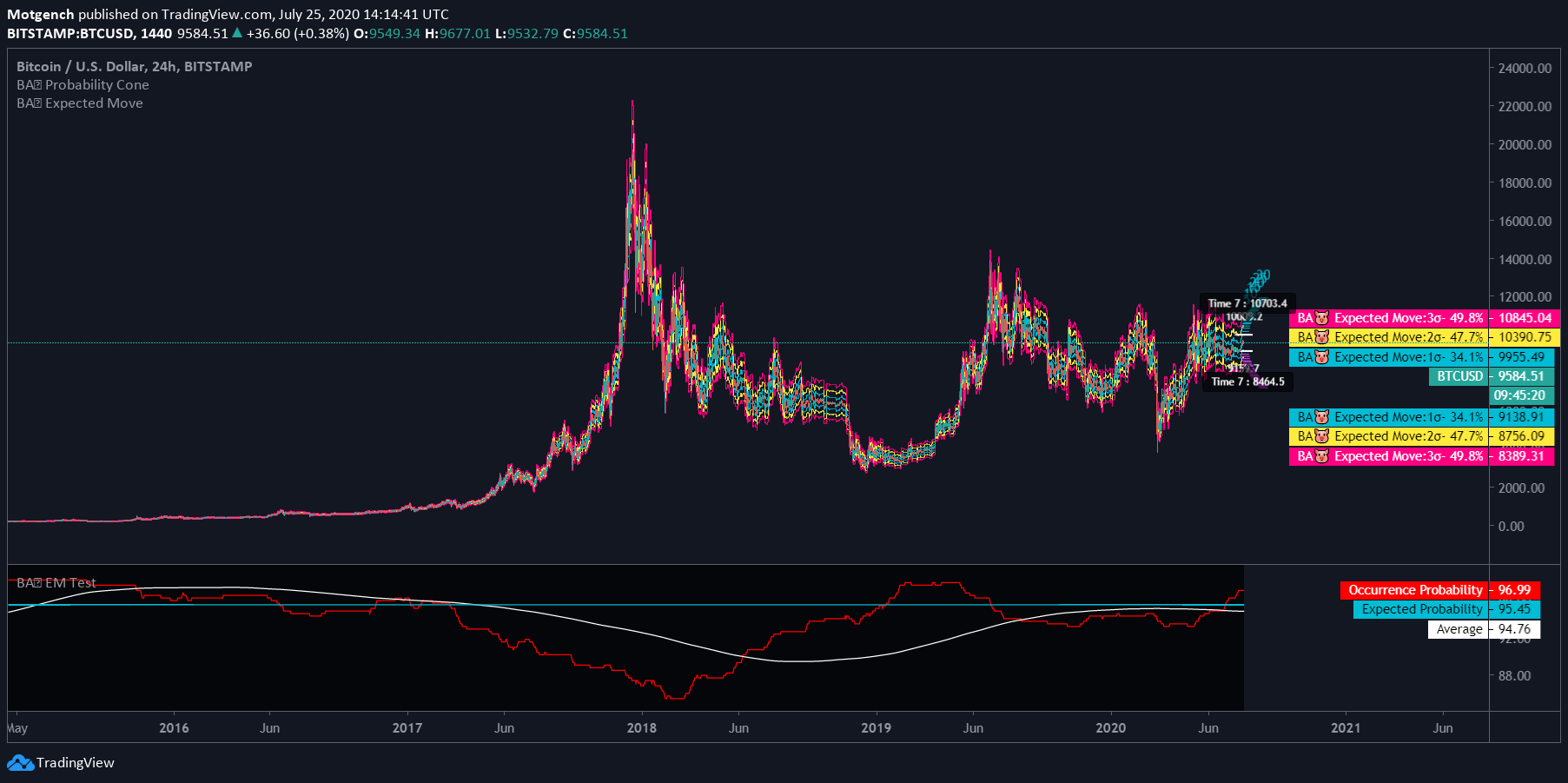The image size is (1568, 783).
Task: Click the 14000.00 level on price axis
Action: click(1525, 260)
